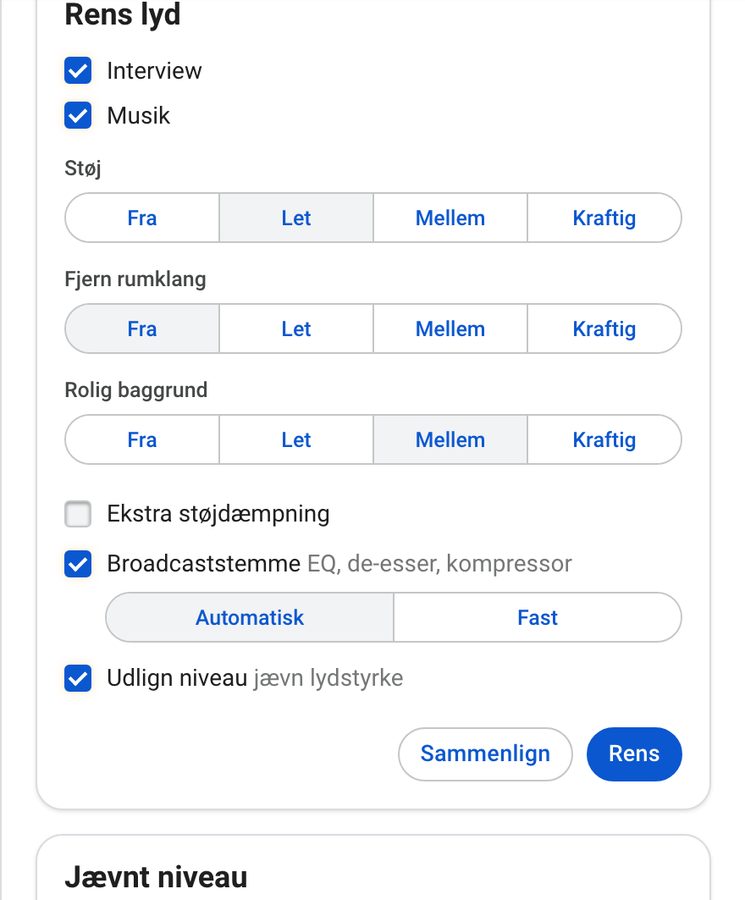Set Rolig baggrund to Let

[x=296, y=439]
